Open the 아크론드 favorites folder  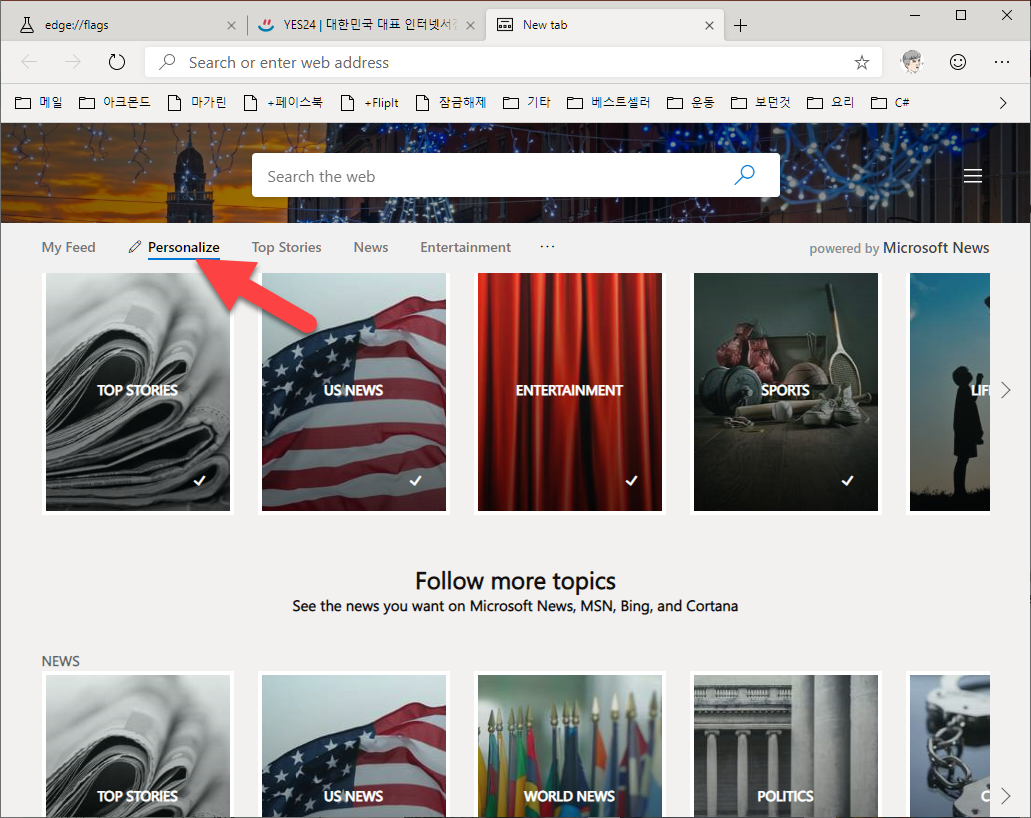tap(114, 103)
